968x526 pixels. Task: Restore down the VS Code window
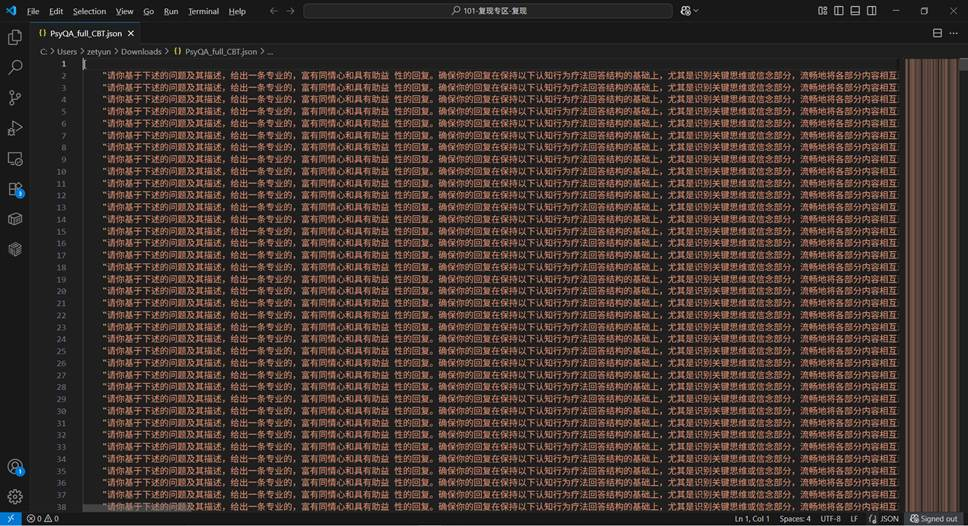pos(924,11)
